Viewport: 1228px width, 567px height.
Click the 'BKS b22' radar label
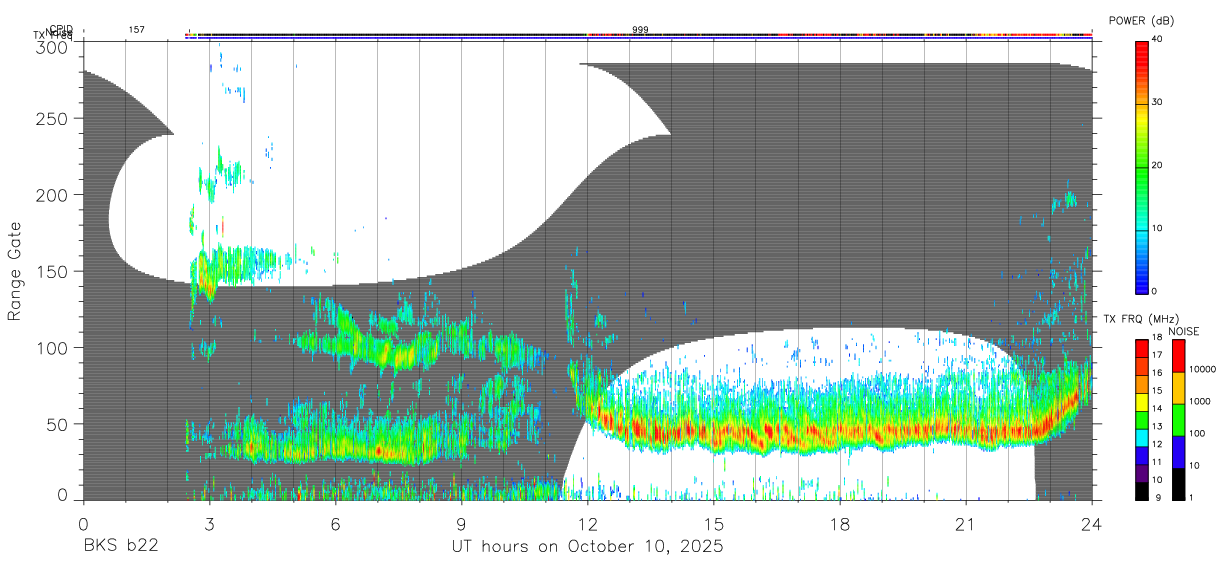120,547
